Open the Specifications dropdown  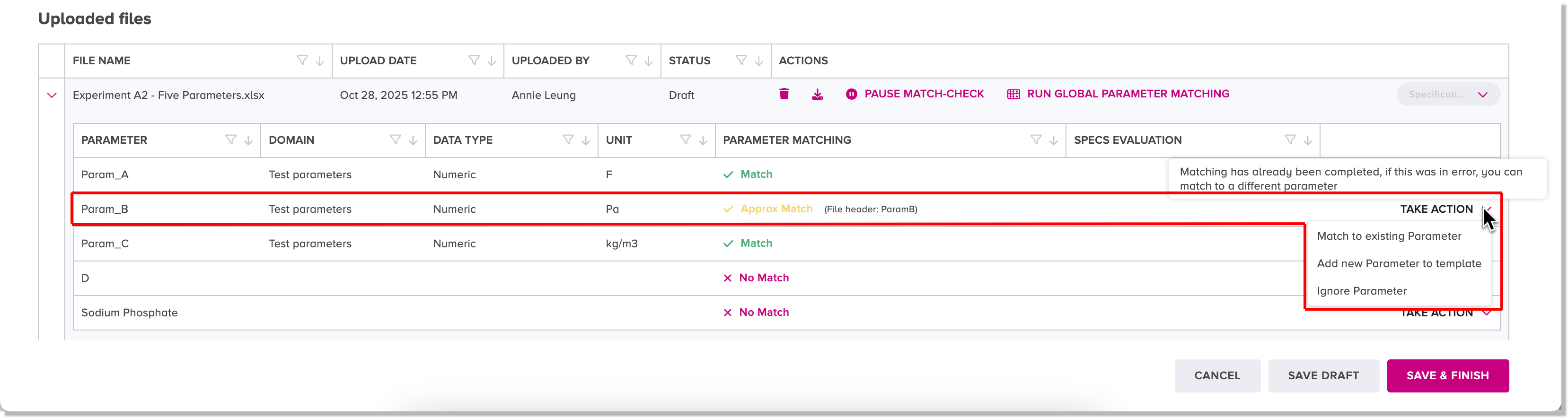pyautogui.click(x=1447, y=94)
